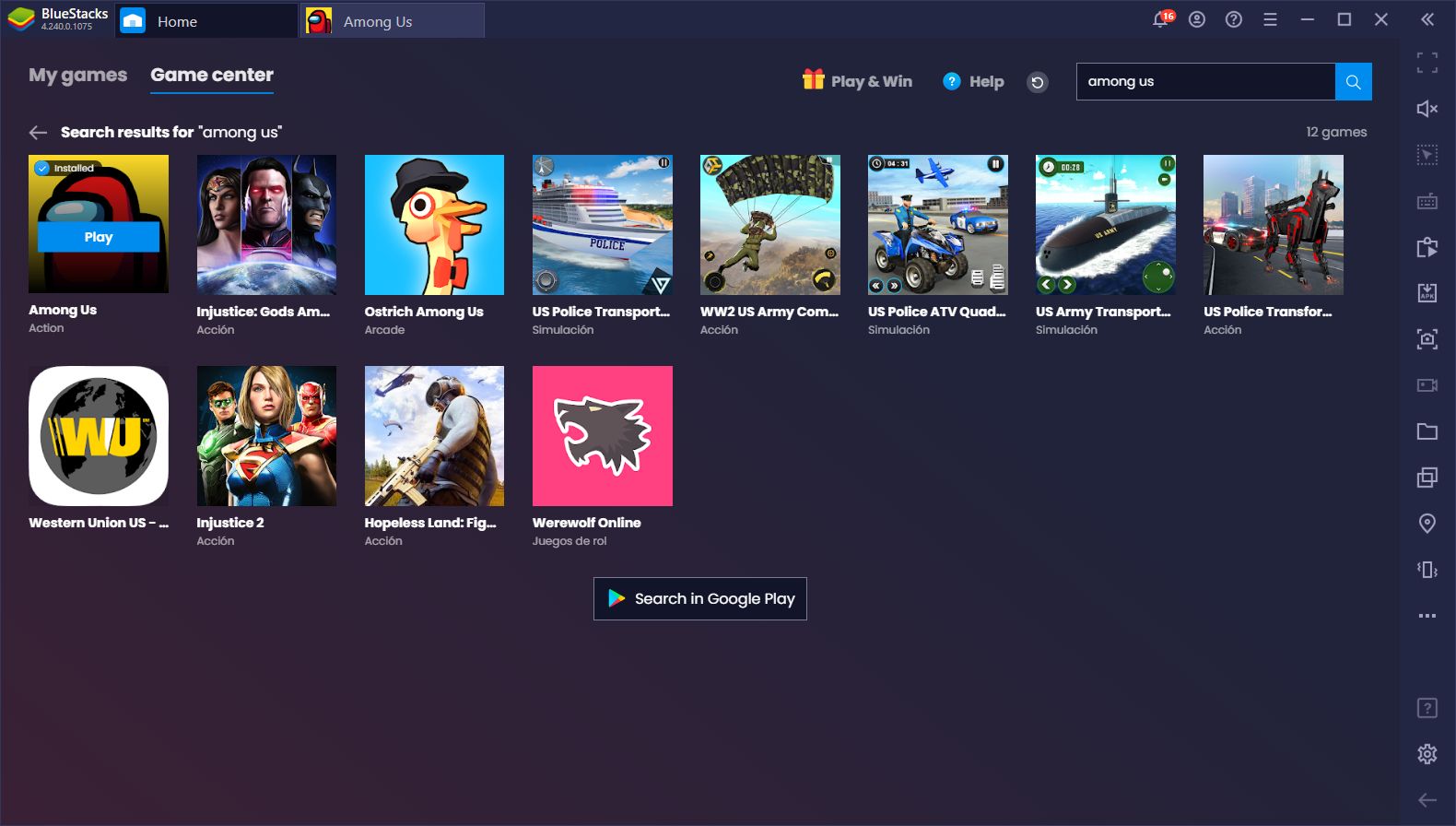Open the keyboard controls icon
The image size is (1456, 826).
(x=1427, y=201)
